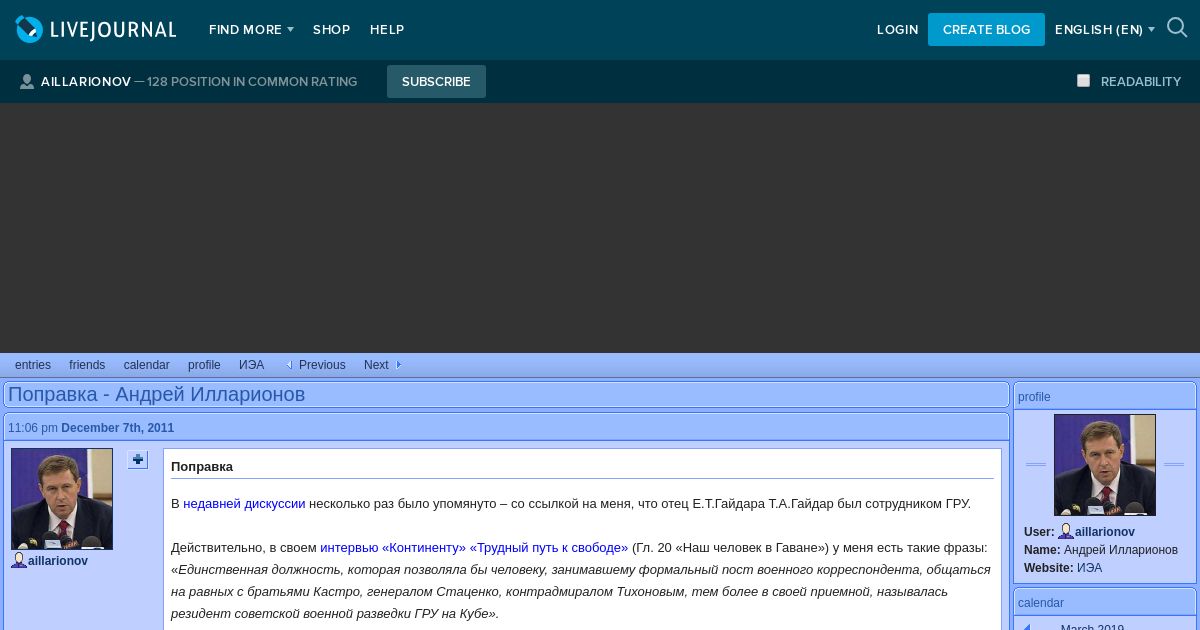Viewport: 1200px width, 630px height.
Task: Click the plus icon beside the post
Action: pos(138,460)
